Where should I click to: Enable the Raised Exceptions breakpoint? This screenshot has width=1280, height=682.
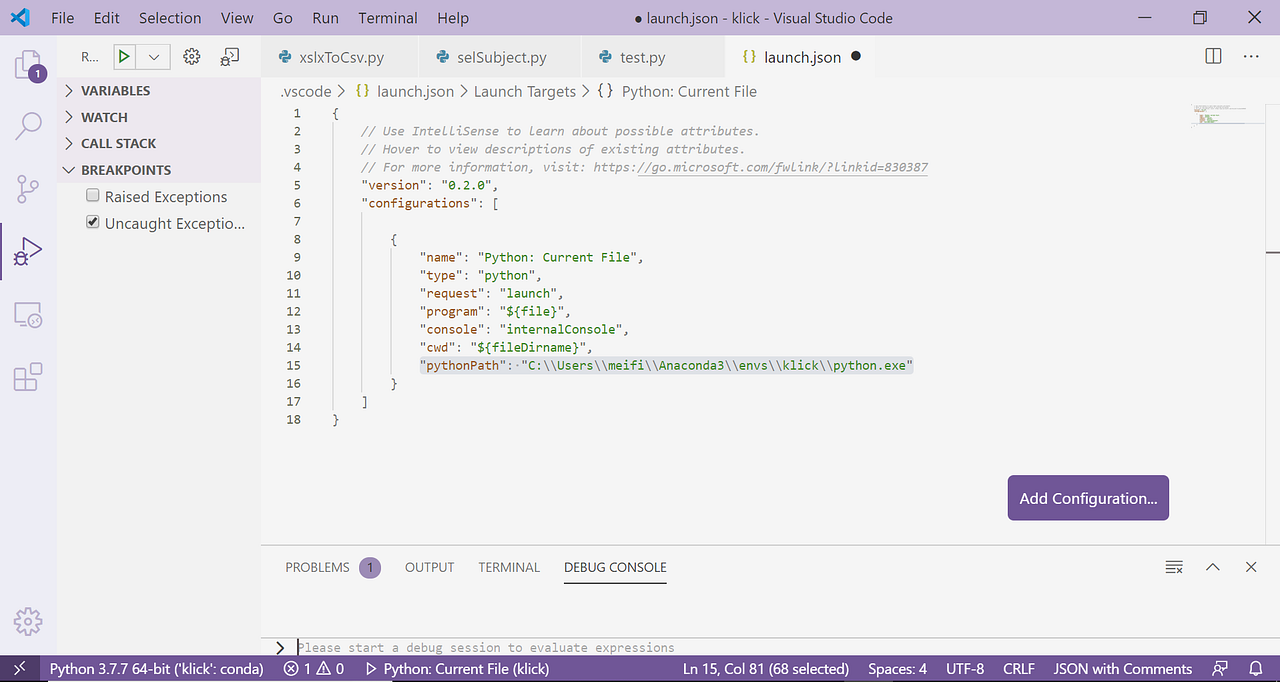click(92, 196)
